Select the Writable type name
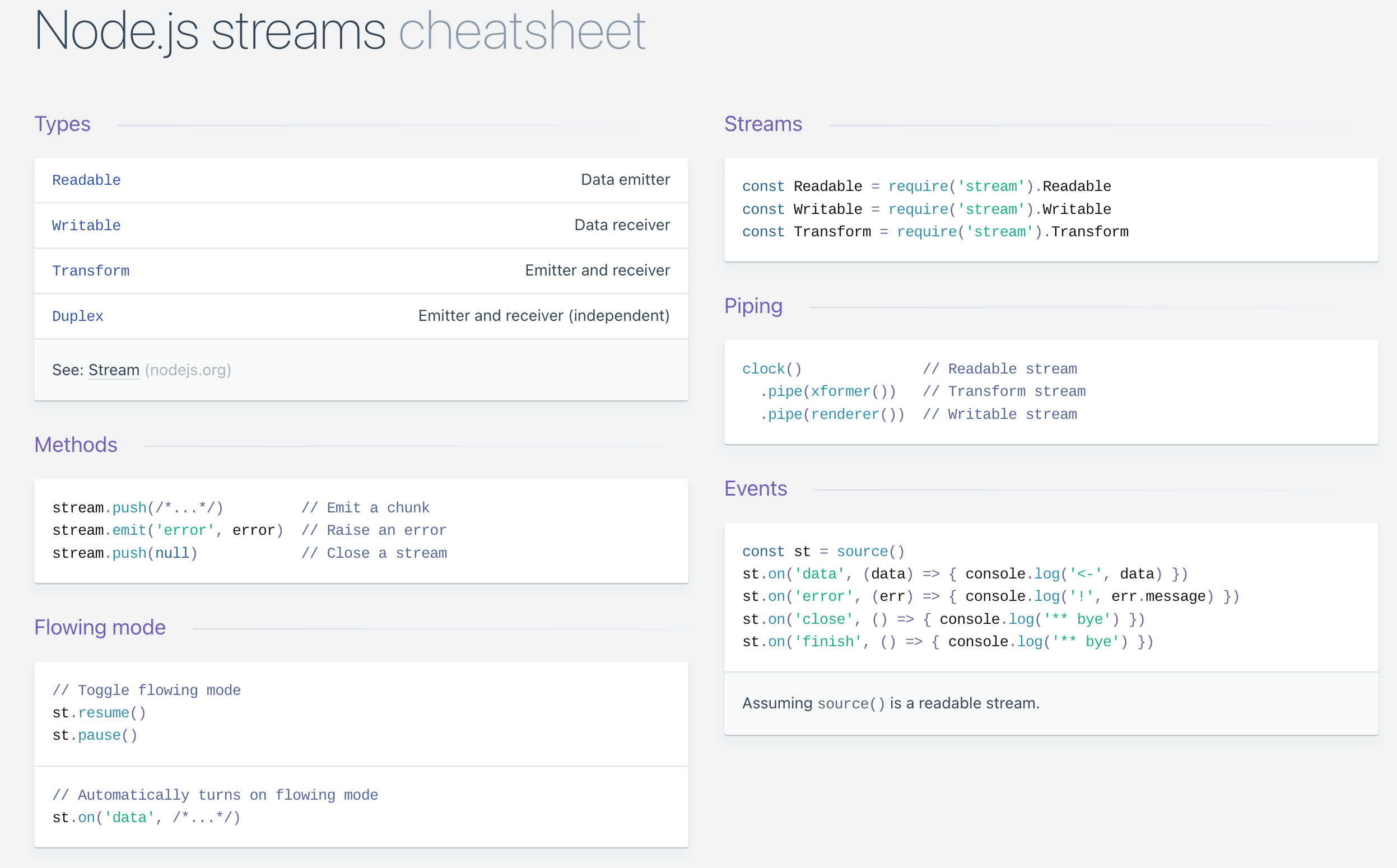Viewport: 1397px width, 868px height. tap(86, 226)
